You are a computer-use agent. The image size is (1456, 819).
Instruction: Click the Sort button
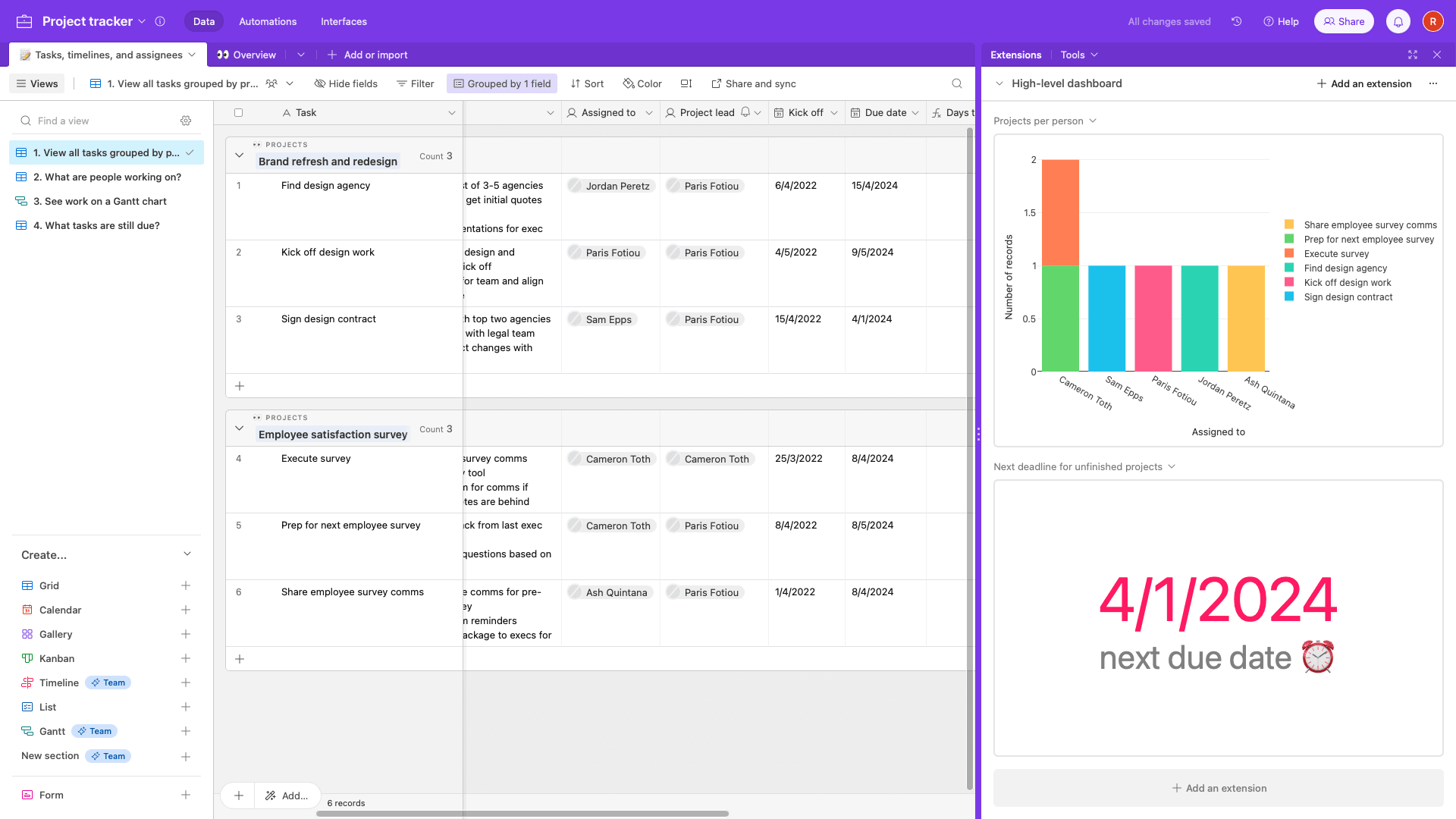click(587, 83)
